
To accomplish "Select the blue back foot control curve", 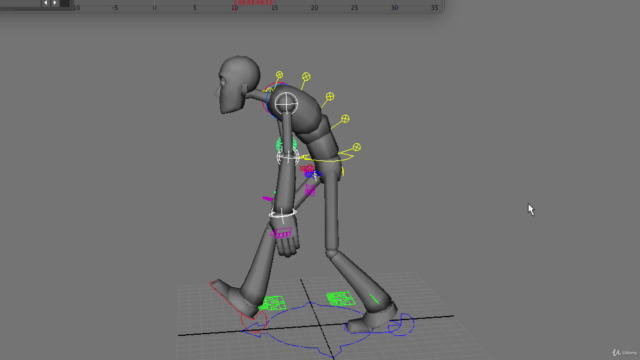I will 402,325.
